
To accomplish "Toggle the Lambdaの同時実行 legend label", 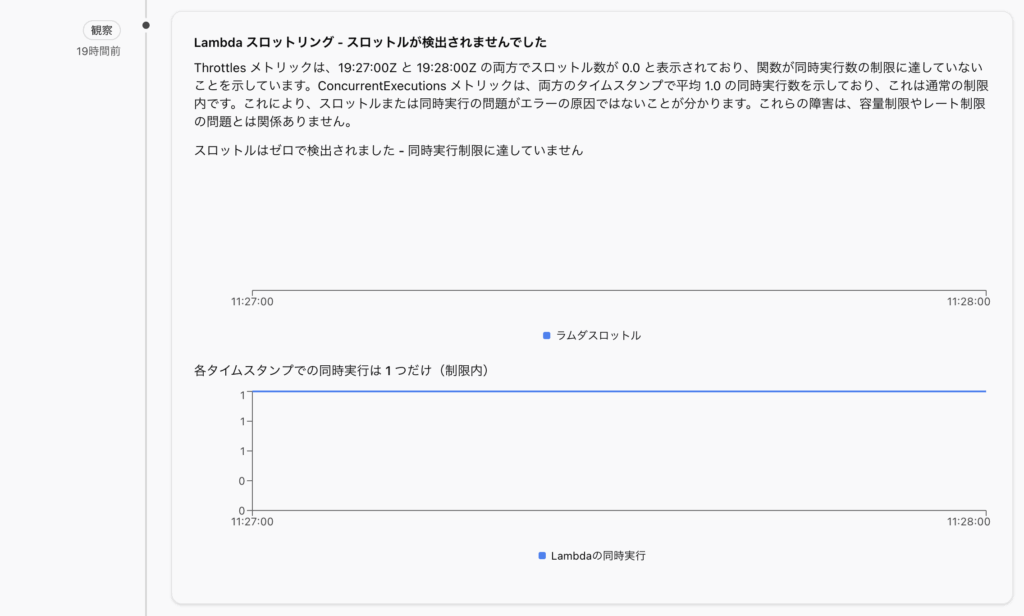I will pyautogui.click(x=598, y=555).
